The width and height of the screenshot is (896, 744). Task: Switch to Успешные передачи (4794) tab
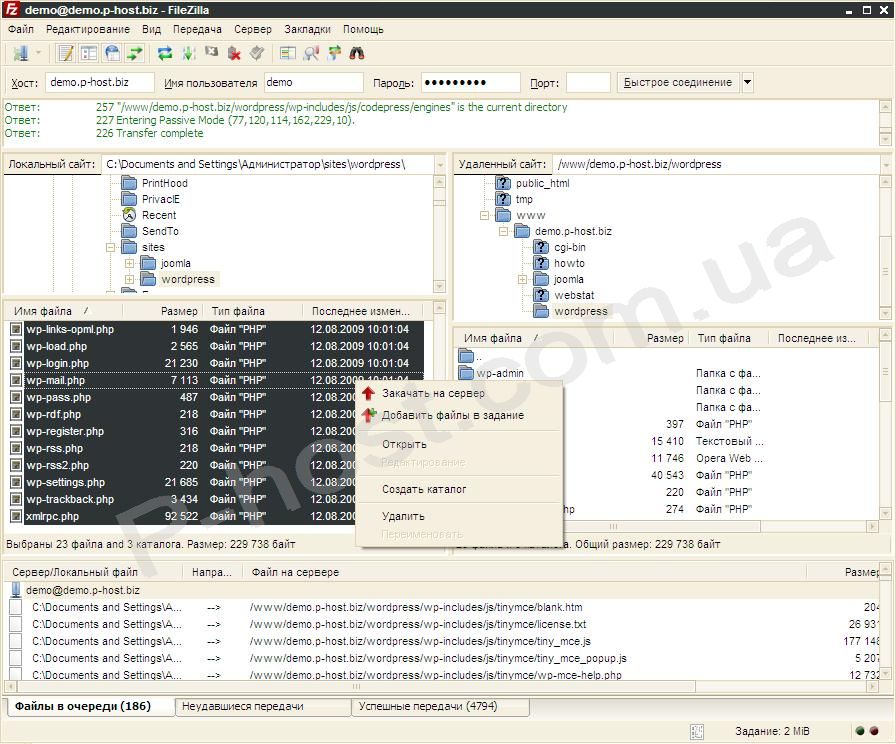point(441,706)
